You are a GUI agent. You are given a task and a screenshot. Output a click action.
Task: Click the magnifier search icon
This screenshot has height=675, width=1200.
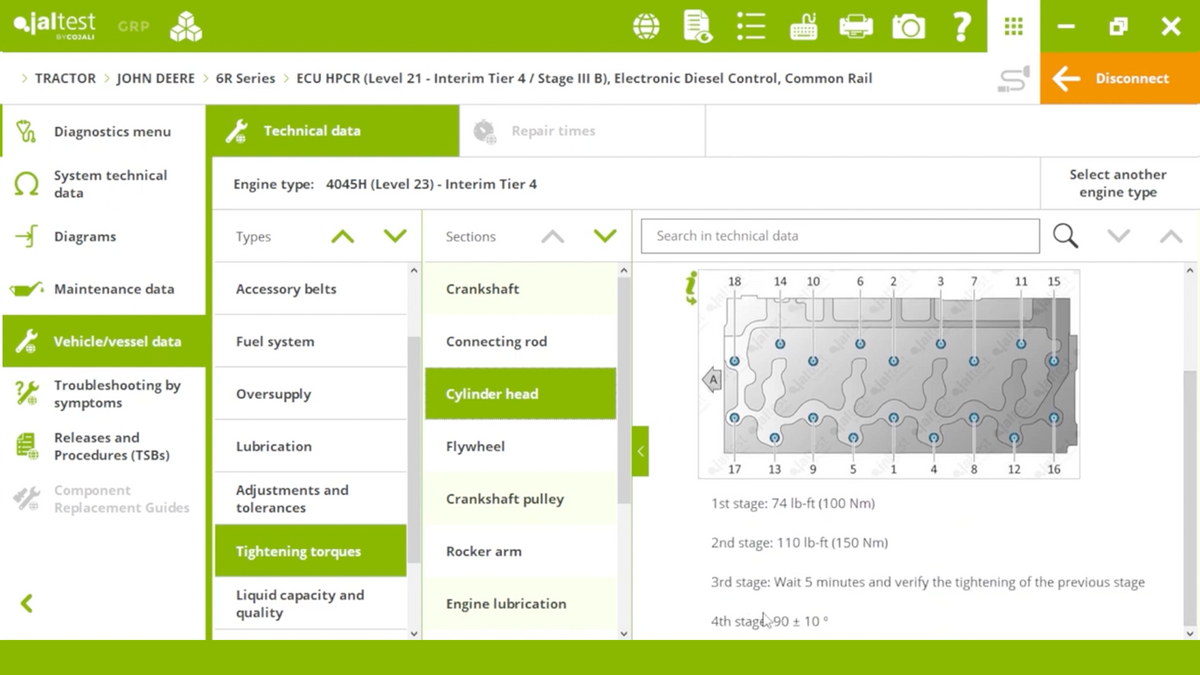(1066, 236)
